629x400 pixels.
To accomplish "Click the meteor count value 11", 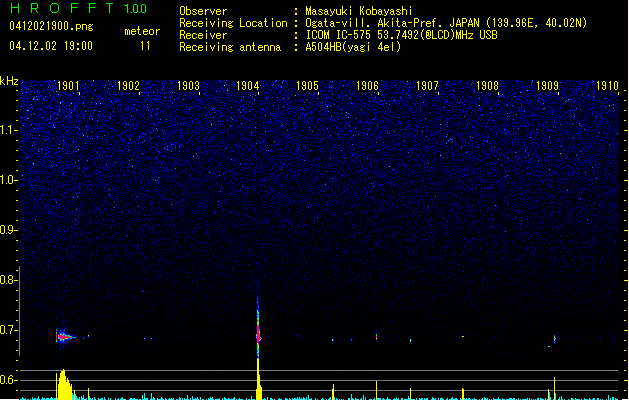I will point(146,46).
